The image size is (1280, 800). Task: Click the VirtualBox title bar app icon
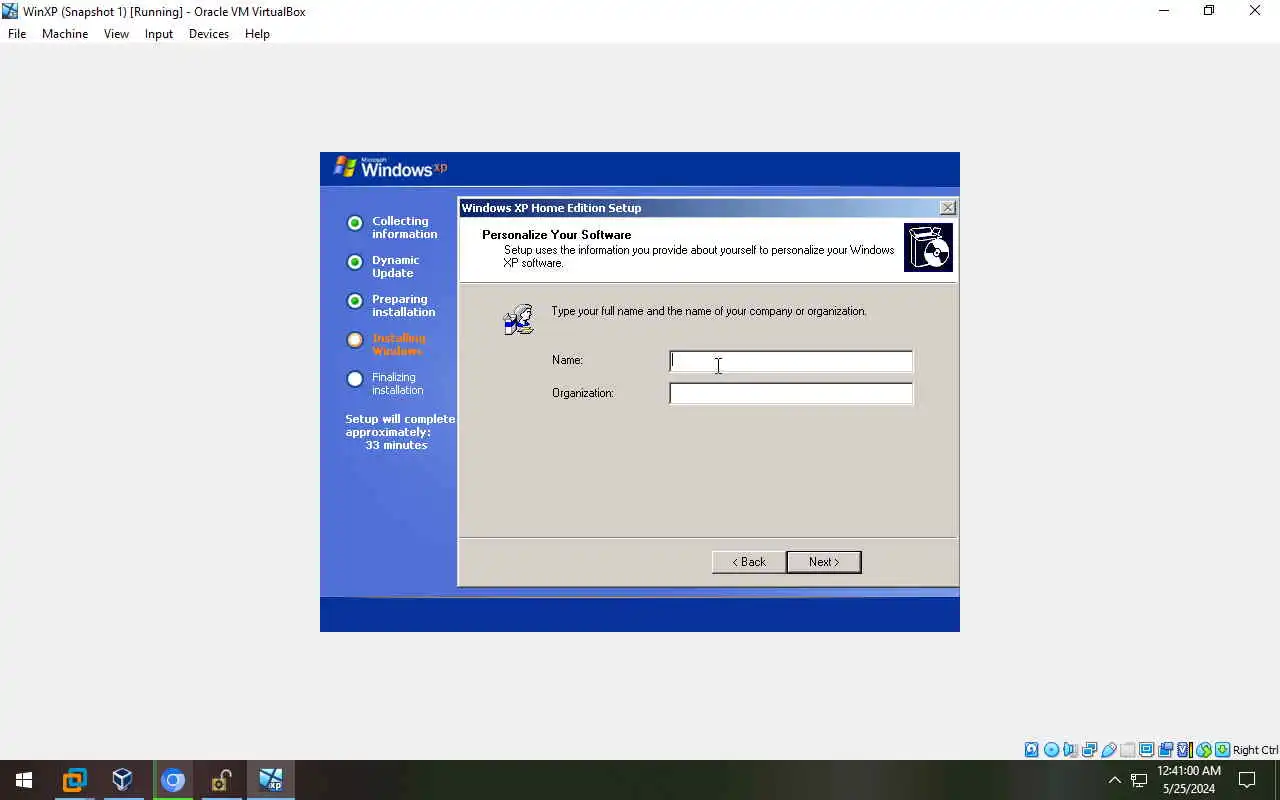(x=10, y=11)
